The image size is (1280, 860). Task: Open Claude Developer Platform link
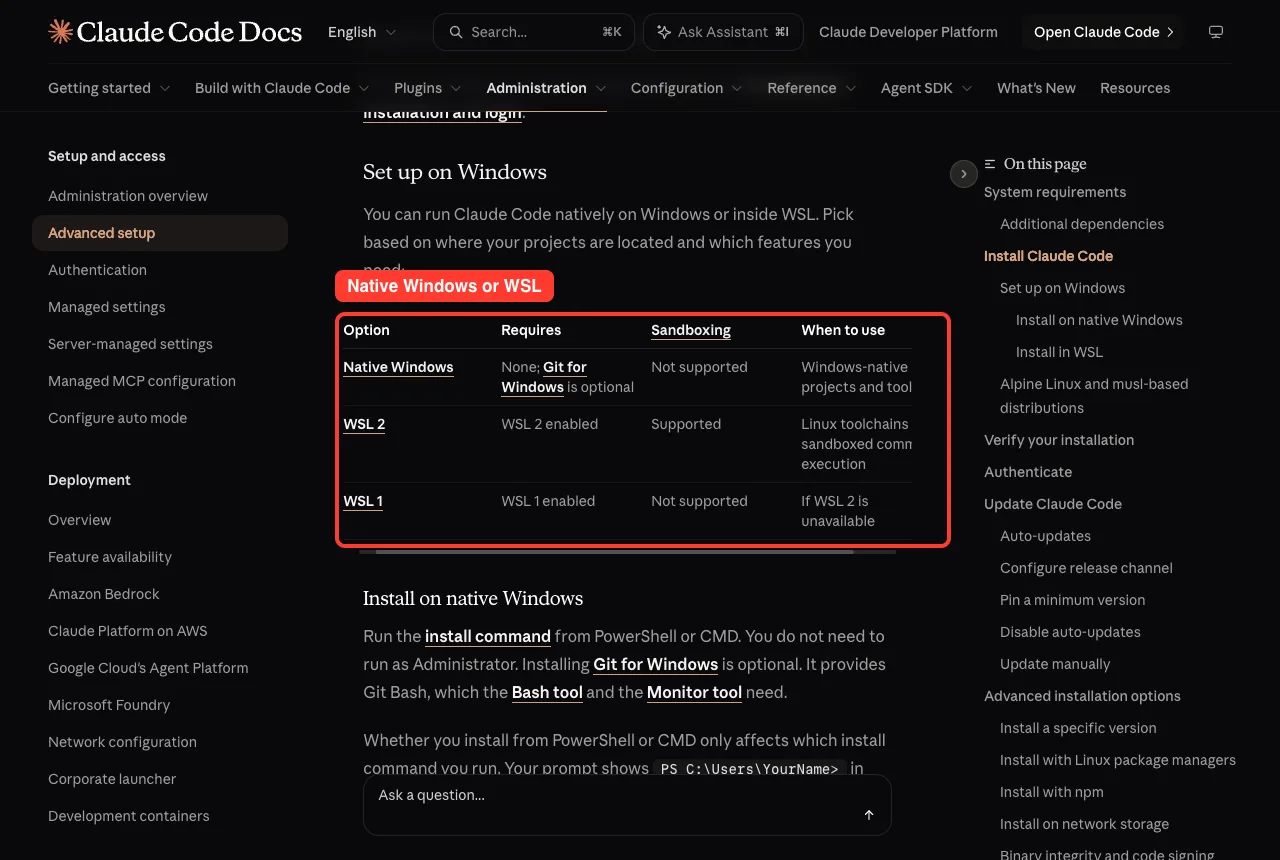pos(908,32)
